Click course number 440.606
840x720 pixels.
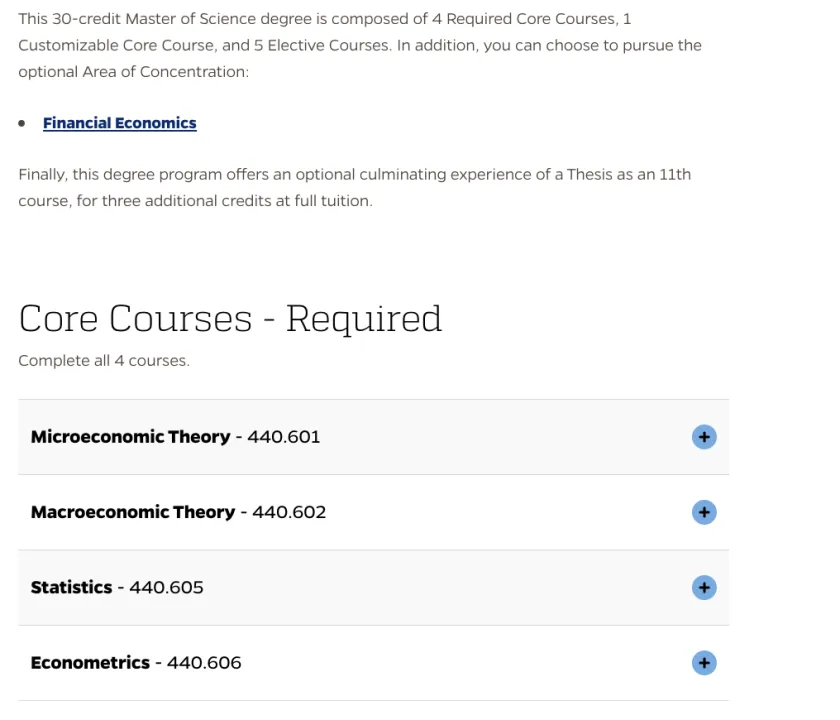(x=204, y=662)
